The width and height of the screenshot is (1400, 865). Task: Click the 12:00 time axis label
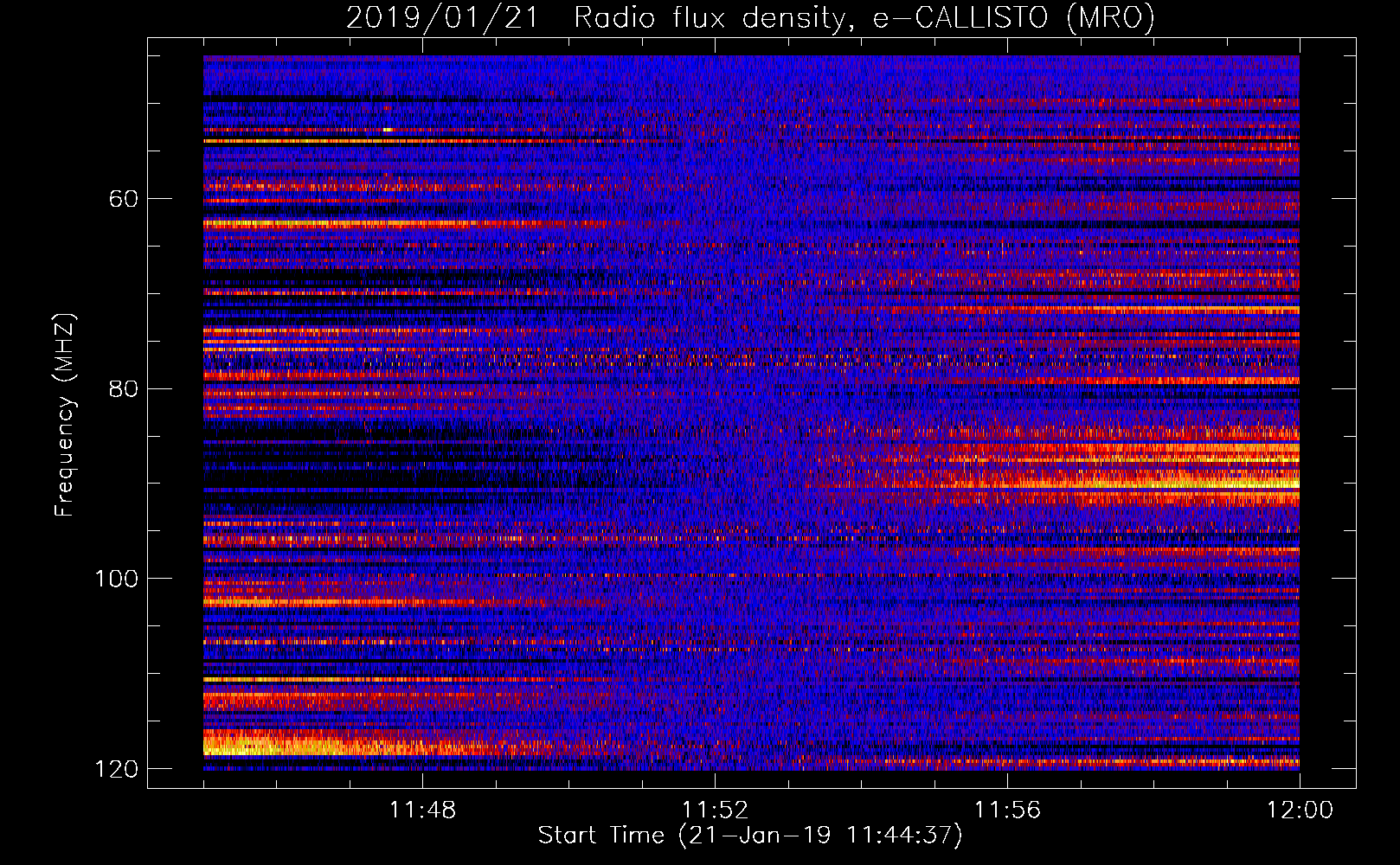1300,810
